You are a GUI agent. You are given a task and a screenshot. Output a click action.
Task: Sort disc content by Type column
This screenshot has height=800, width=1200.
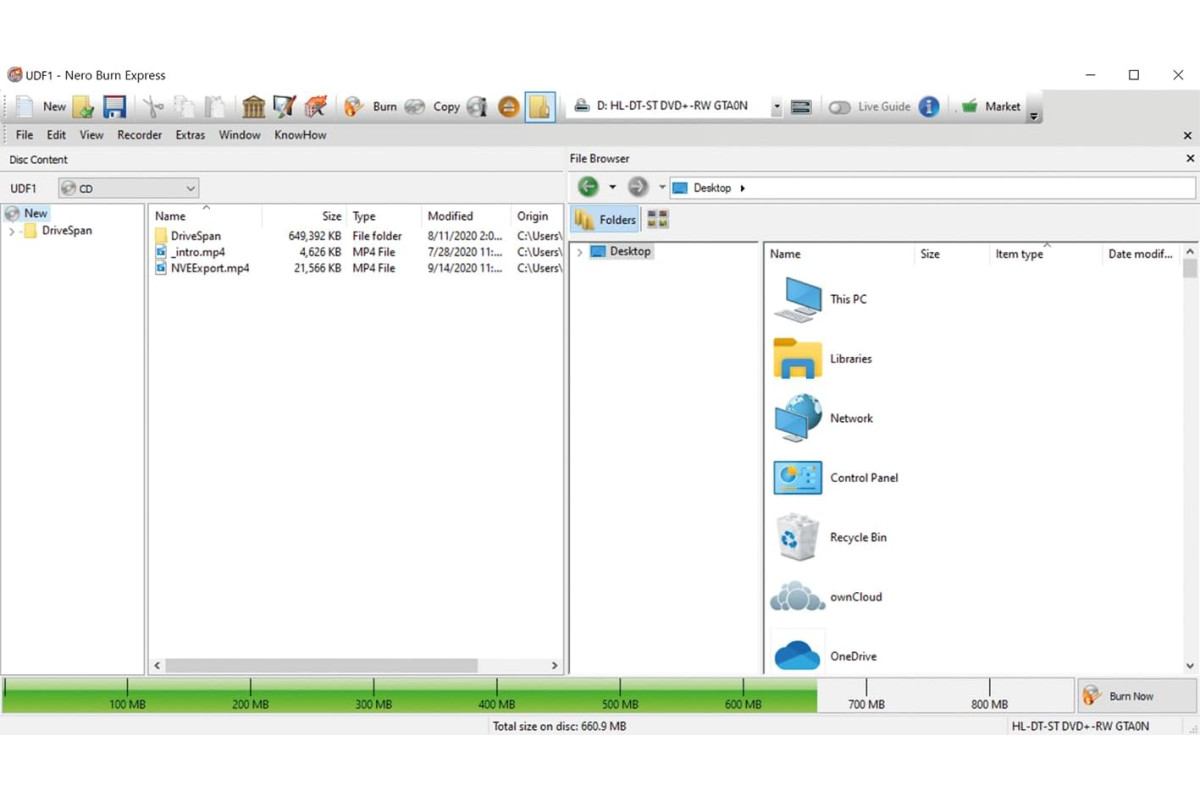pyautogui.click(x=384, y=216)
